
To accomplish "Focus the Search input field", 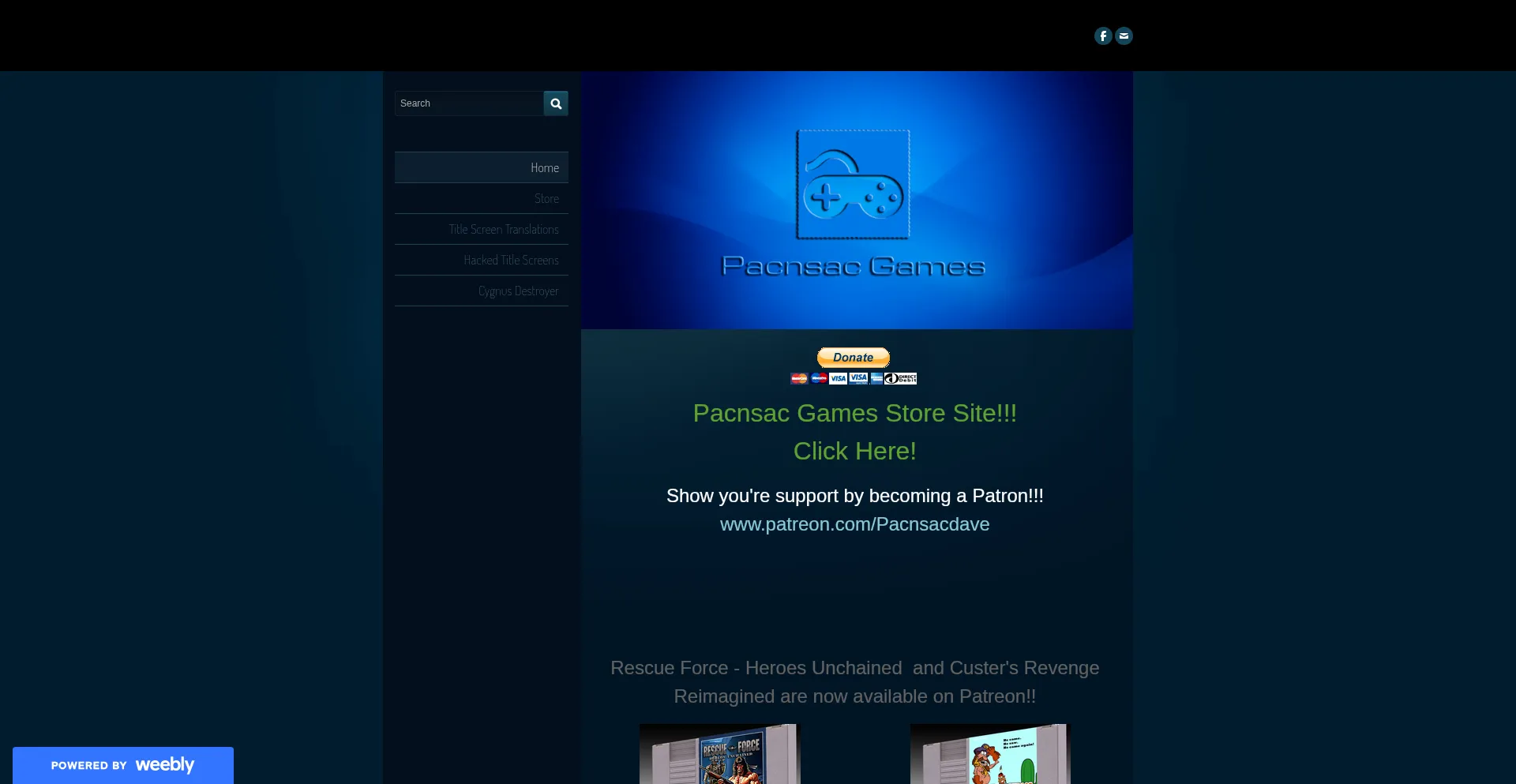I will point(469,103).
